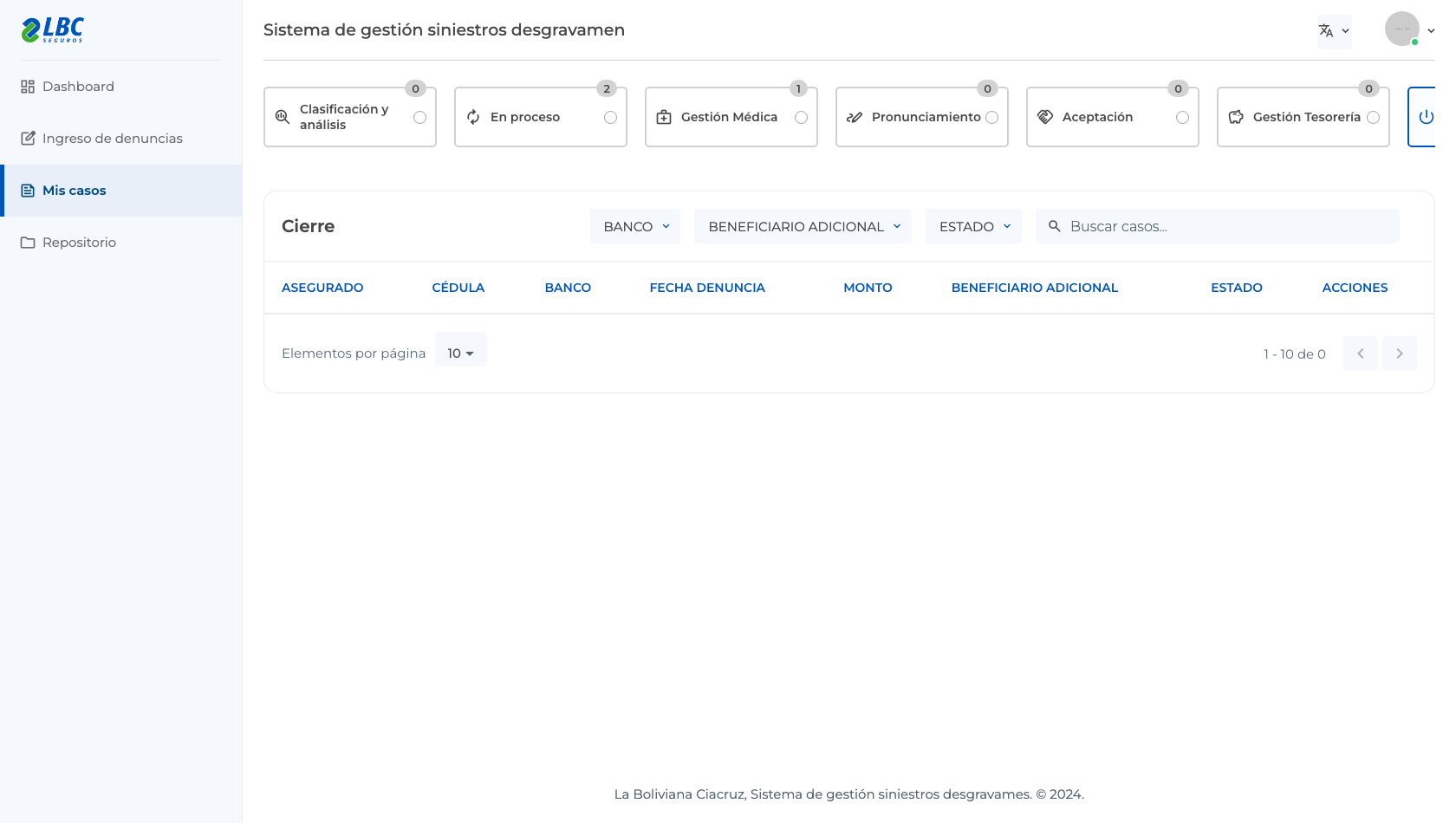This screenshot has height=823, width=1456.
Task: Click the 'Cierre' section title
Action: coord(308,226)
